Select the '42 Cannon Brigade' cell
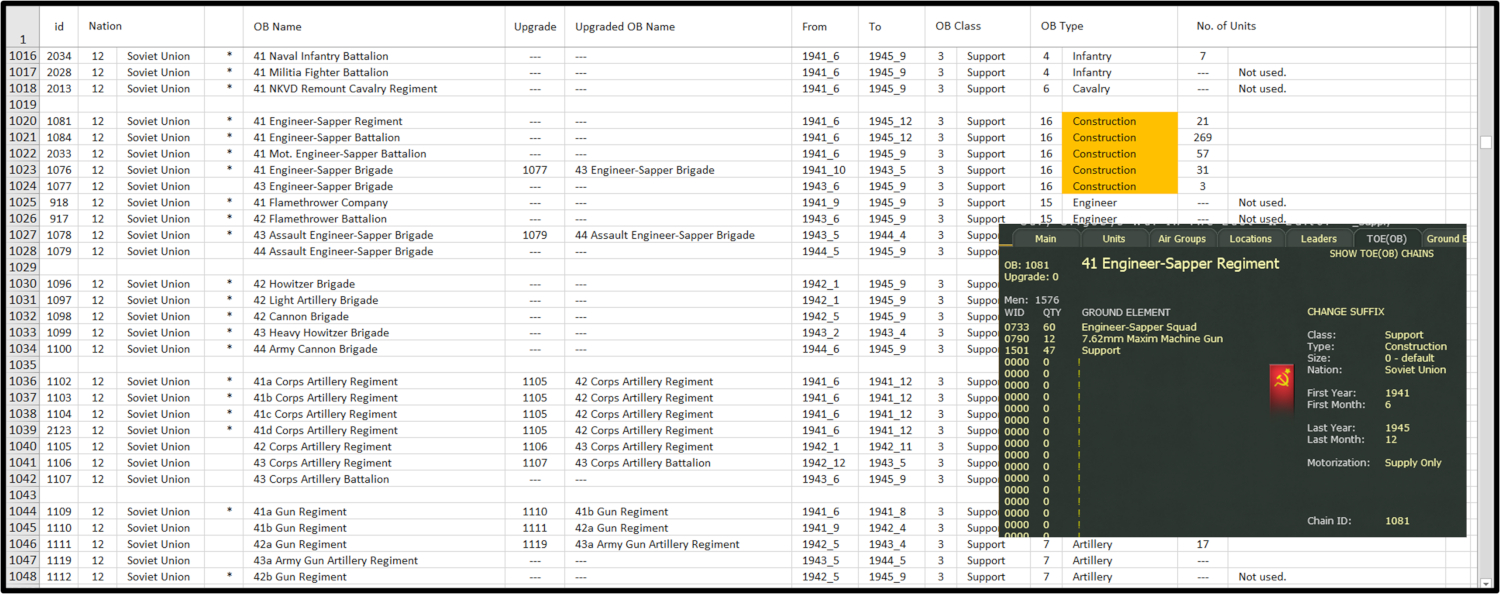 coord(374,317)
